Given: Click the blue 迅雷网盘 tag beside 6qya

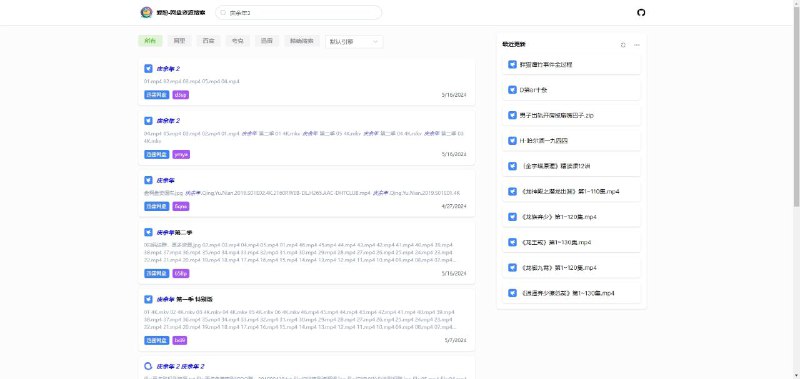Looking at the screenshot, I should click(x=157, y=206).
